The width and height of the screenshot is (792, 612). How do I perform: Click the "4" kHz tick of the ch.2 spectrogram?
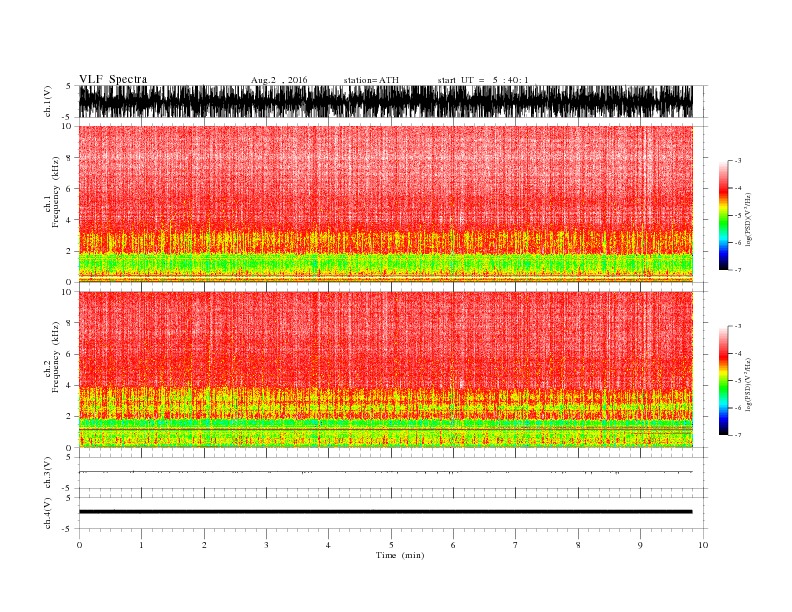pos(70,386)
